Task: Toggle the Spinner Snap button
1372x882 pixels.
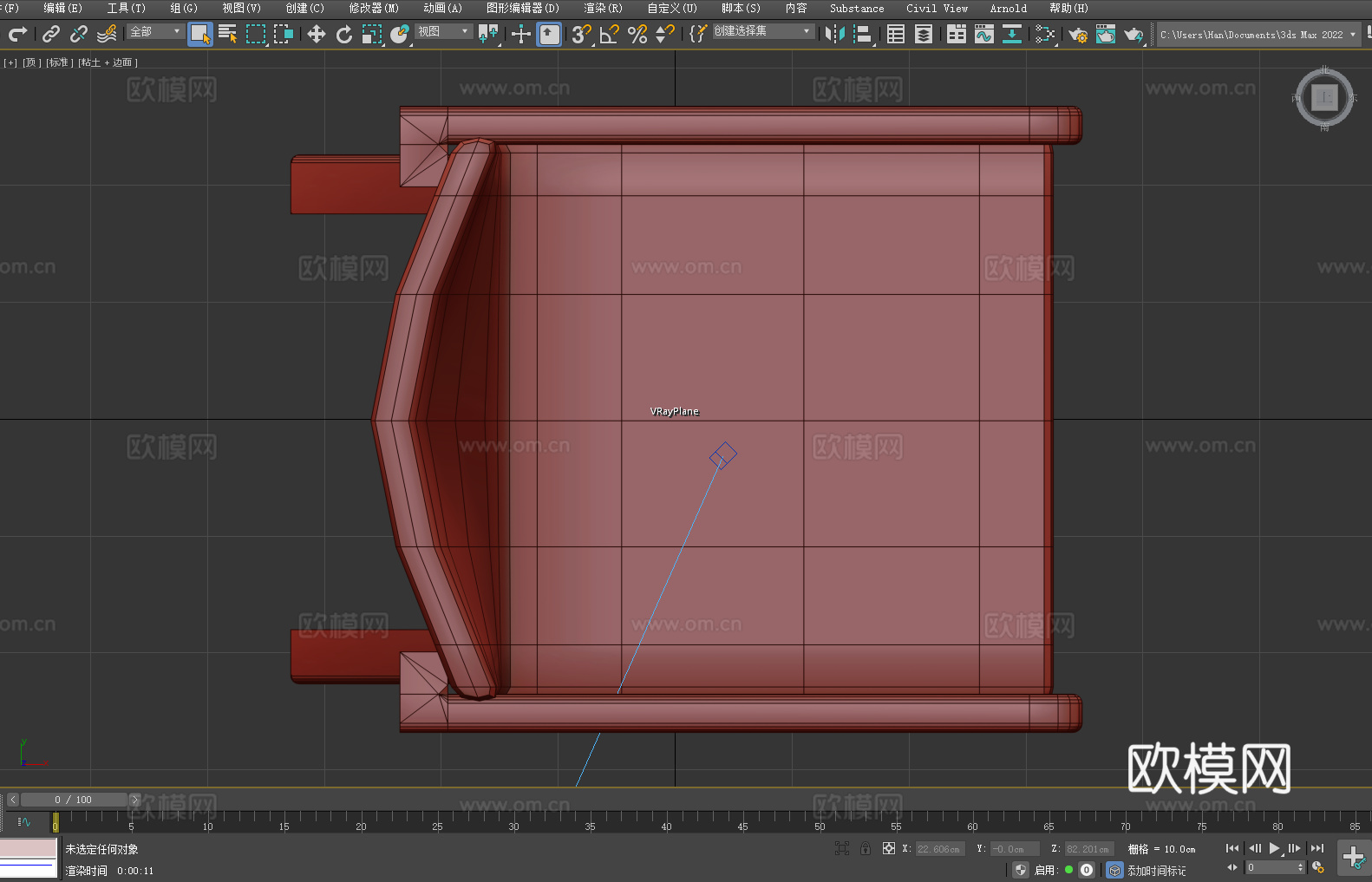Action: click(x=665, y=34)
